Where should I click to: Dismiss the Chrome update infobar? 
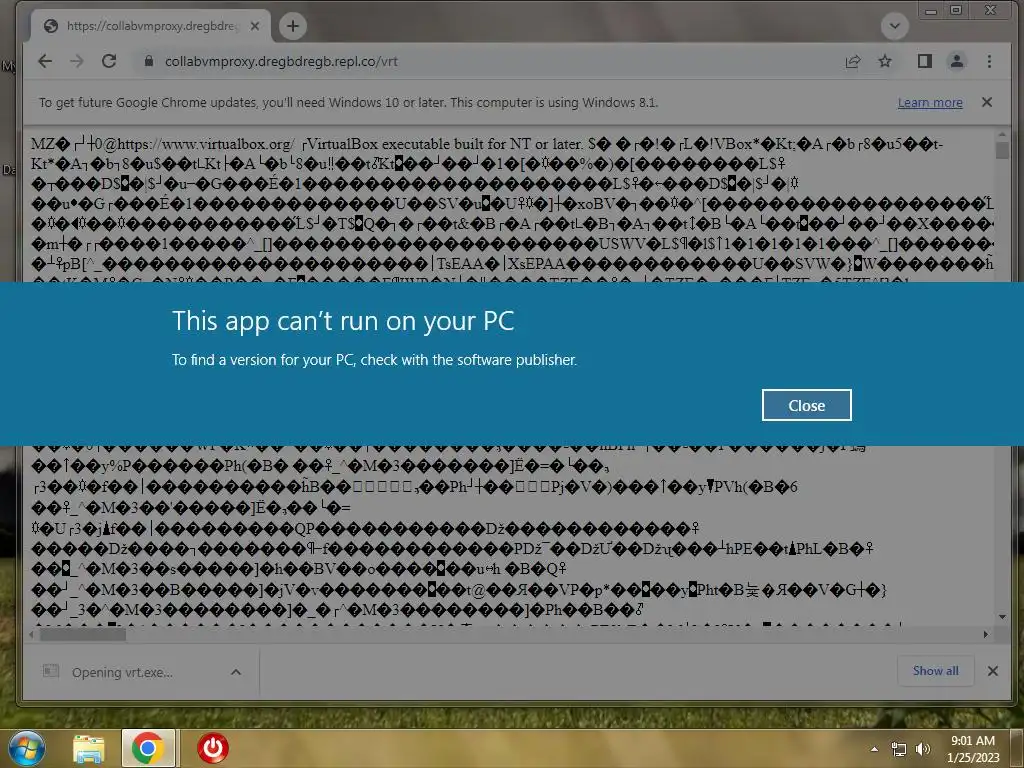[x=987, y=102]
